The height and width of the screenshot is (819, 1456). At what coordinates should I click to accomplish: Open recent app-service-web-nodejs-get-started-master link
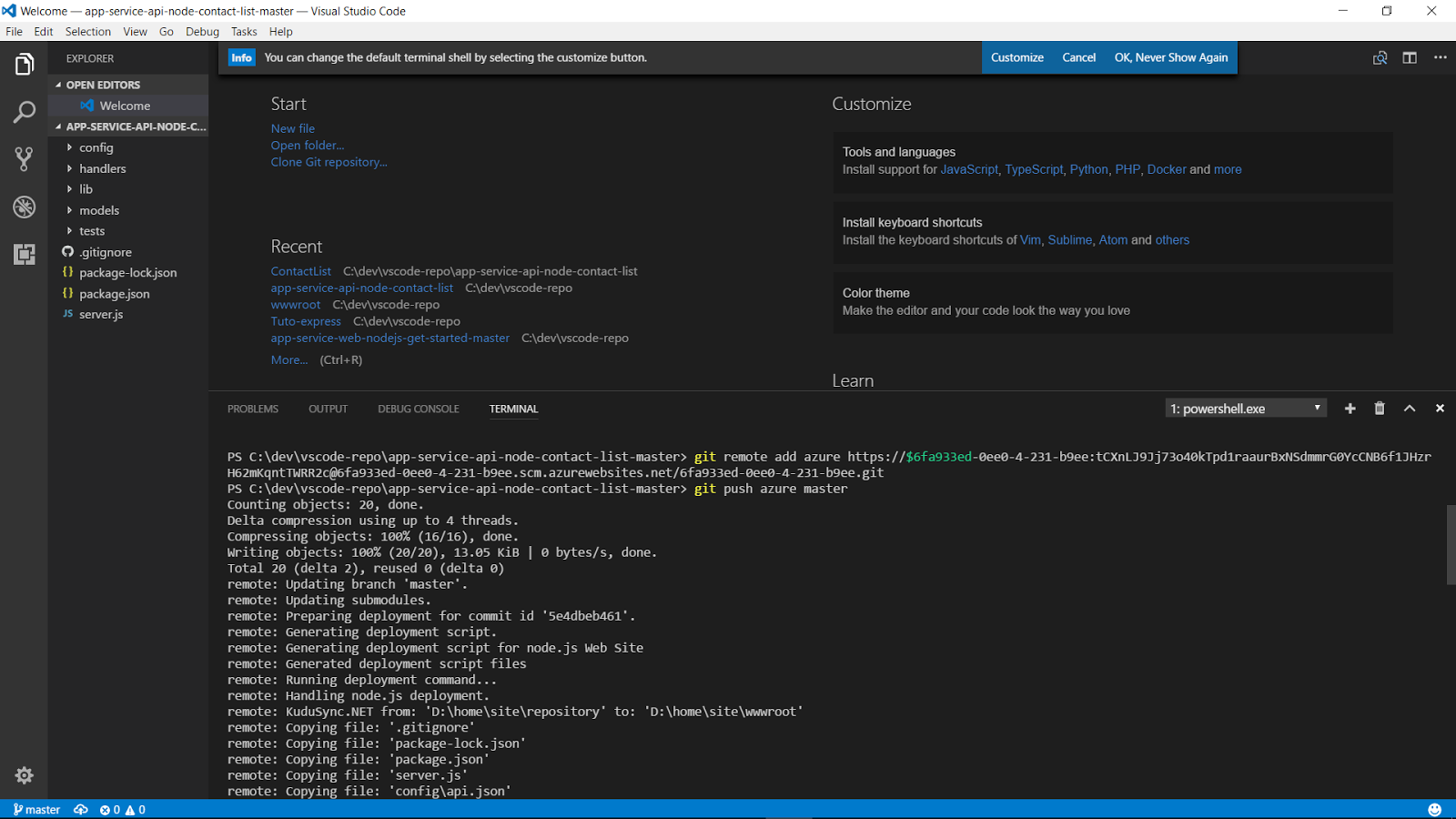[390, 339]
